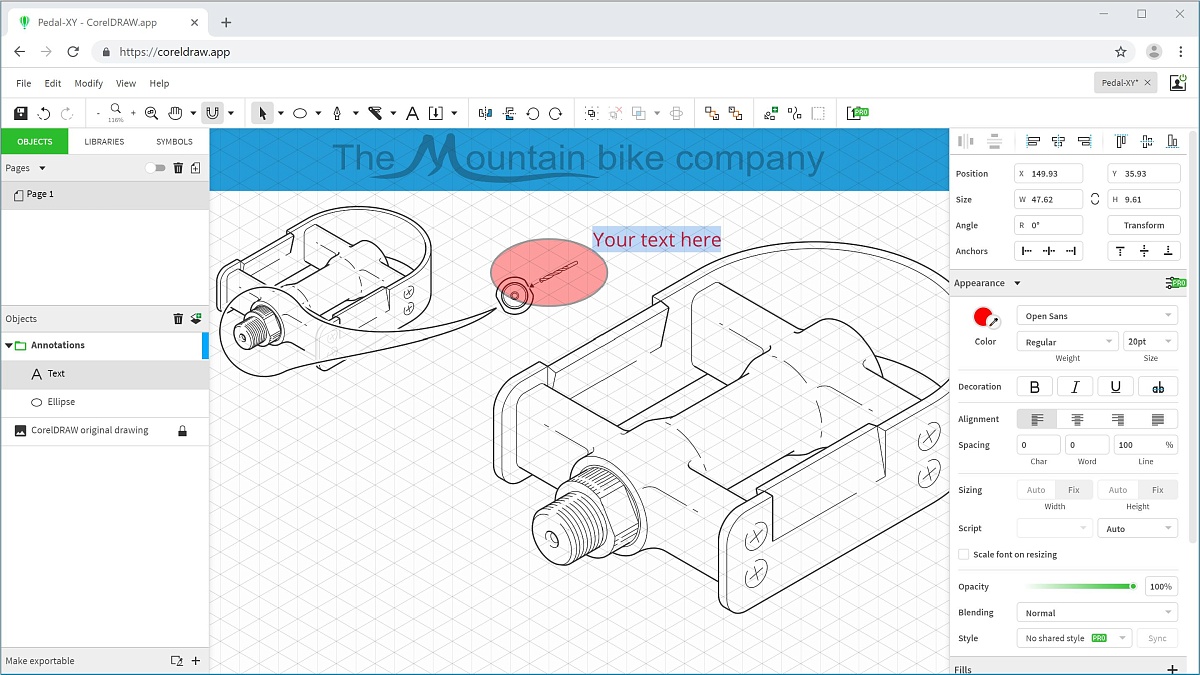
Task: Open the Edit menu
Action: tap(53, 84)
